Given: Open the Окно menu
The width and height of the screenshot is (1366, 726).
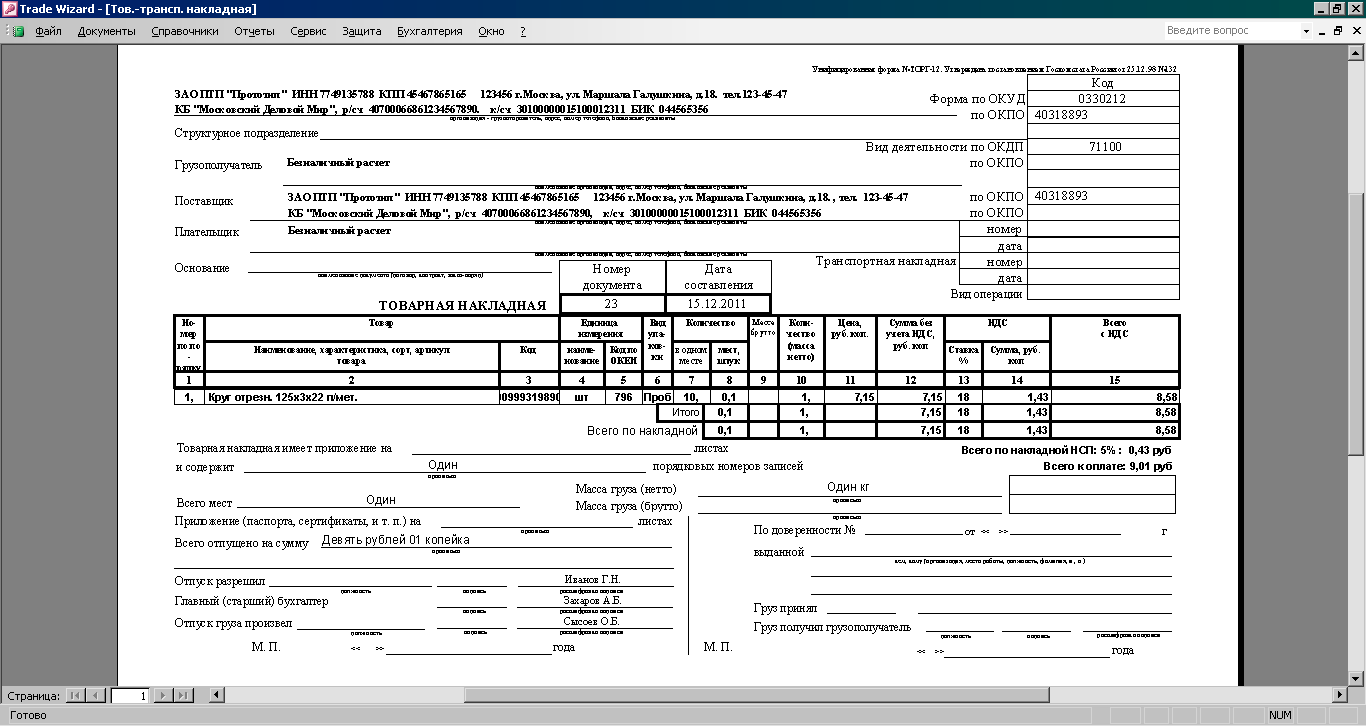Looking at the screenshot, I should tap(491, 31).
